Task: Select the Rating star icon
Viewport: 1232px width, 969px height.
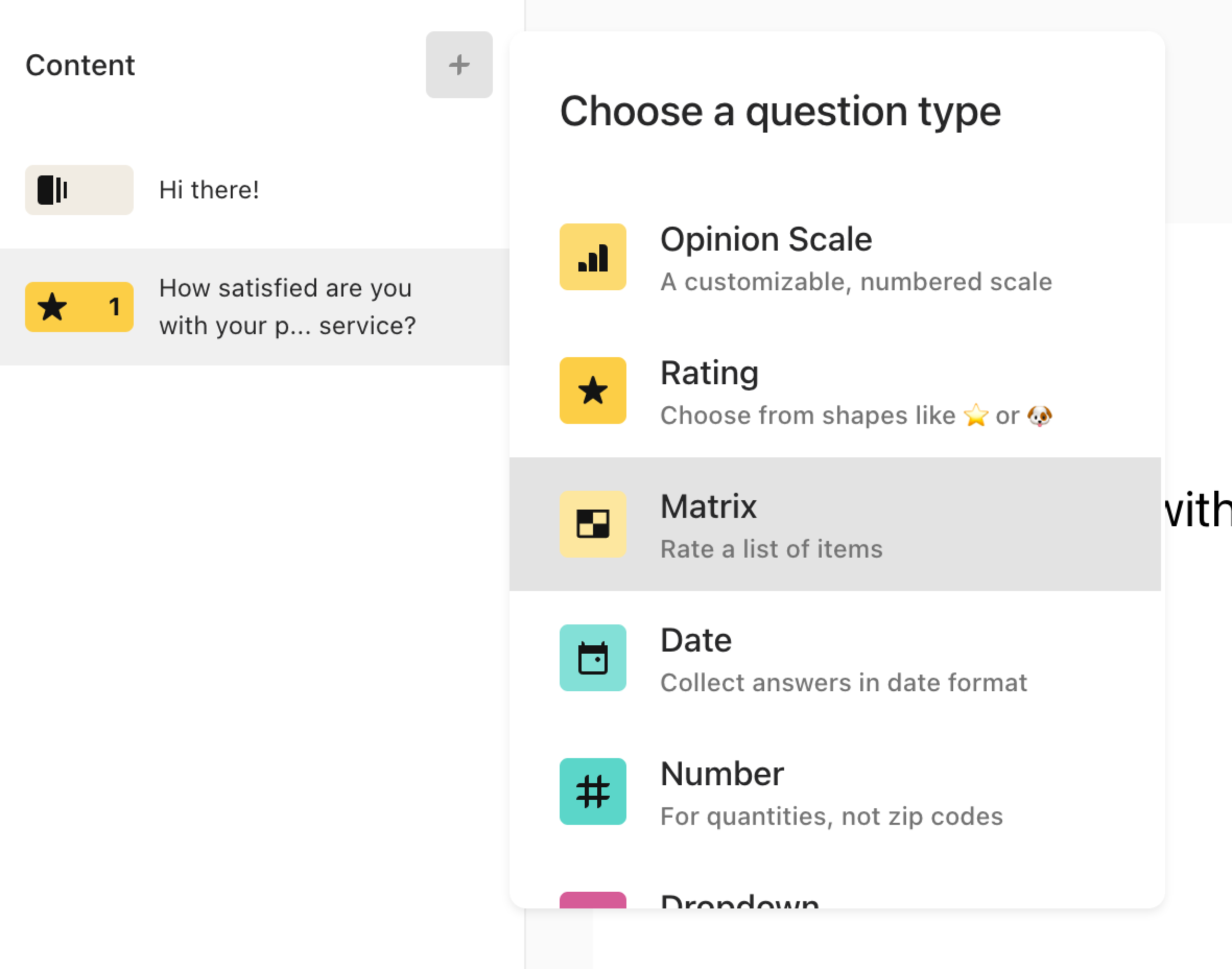Action: [x=593, y=391]
